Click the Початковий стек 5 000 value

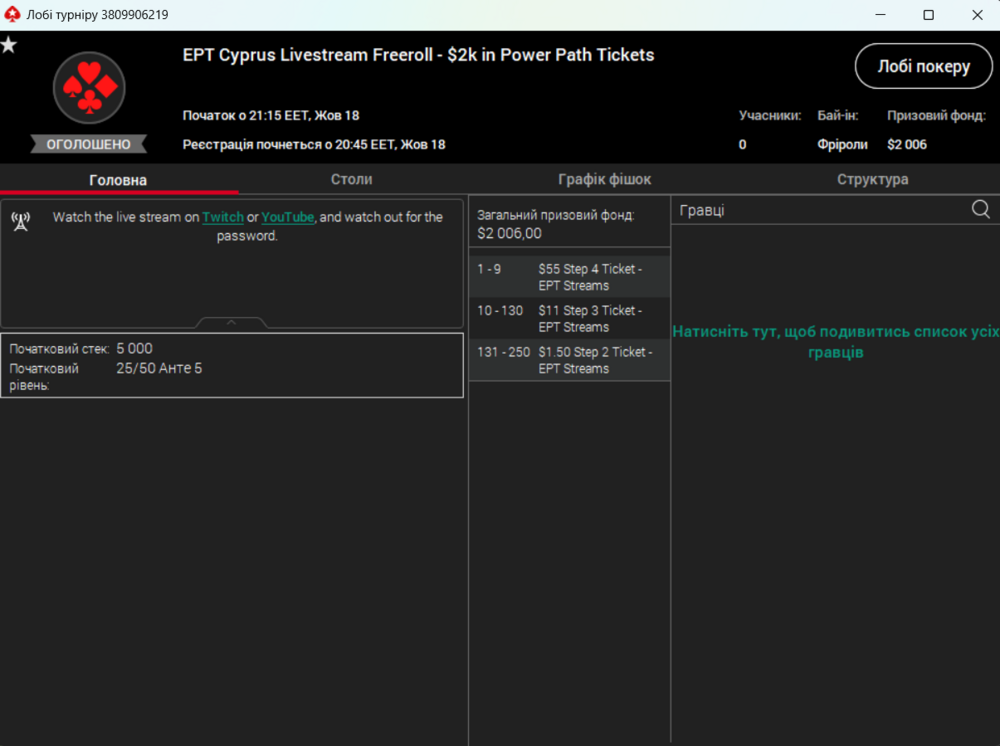pyautogui.click(x=134, y=349)
